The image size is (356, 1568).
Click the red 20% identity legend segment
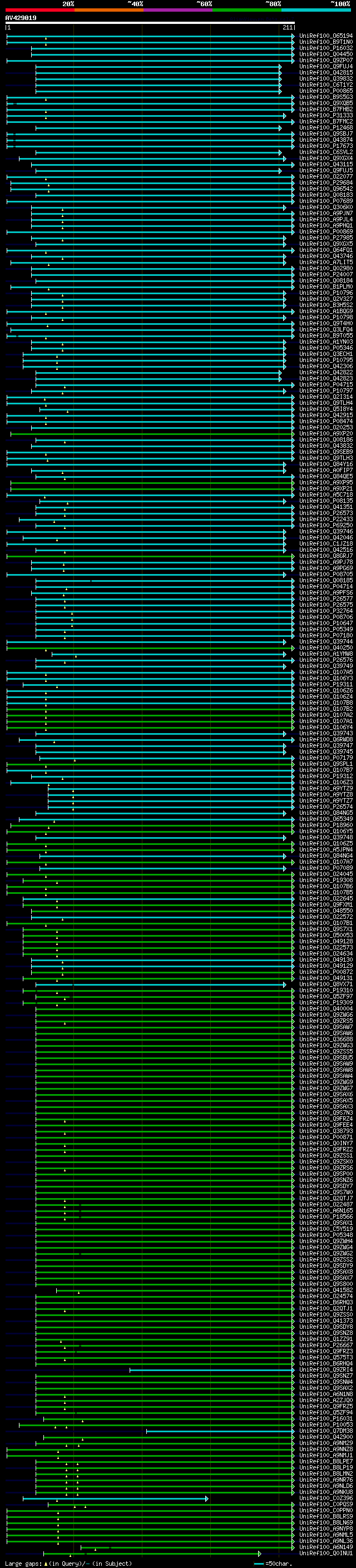pos(39,10)
